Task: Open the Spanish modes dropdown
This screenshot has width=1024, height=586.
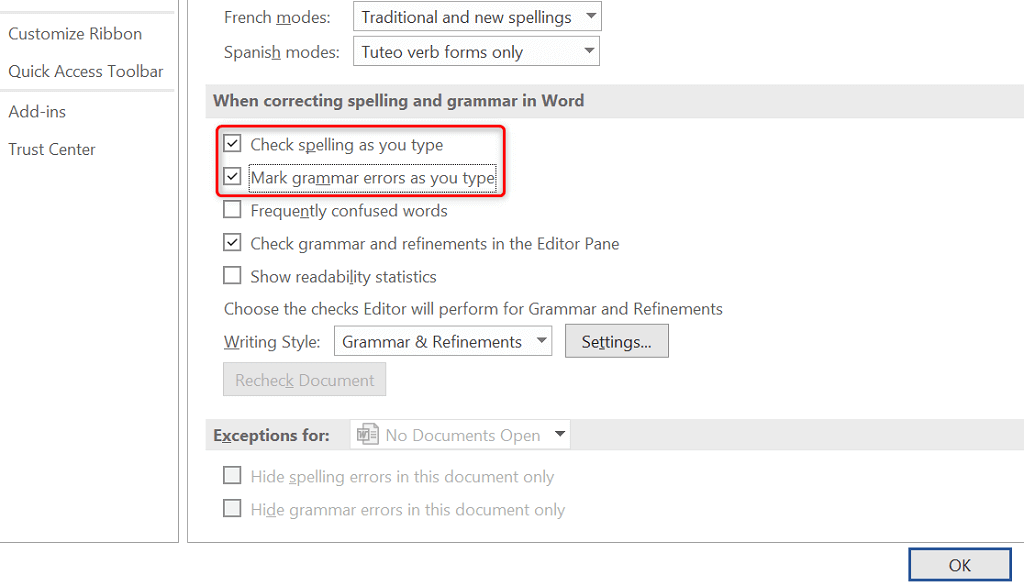Action: point(588,52)
